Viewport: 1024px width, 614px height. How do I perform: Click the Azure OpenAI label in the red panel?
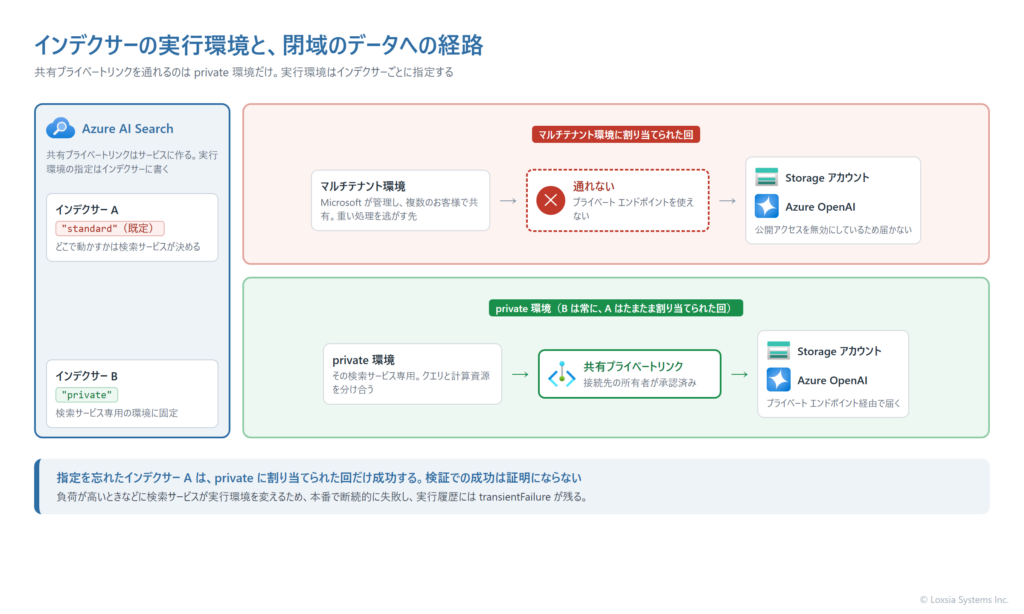tap(820, 207)
